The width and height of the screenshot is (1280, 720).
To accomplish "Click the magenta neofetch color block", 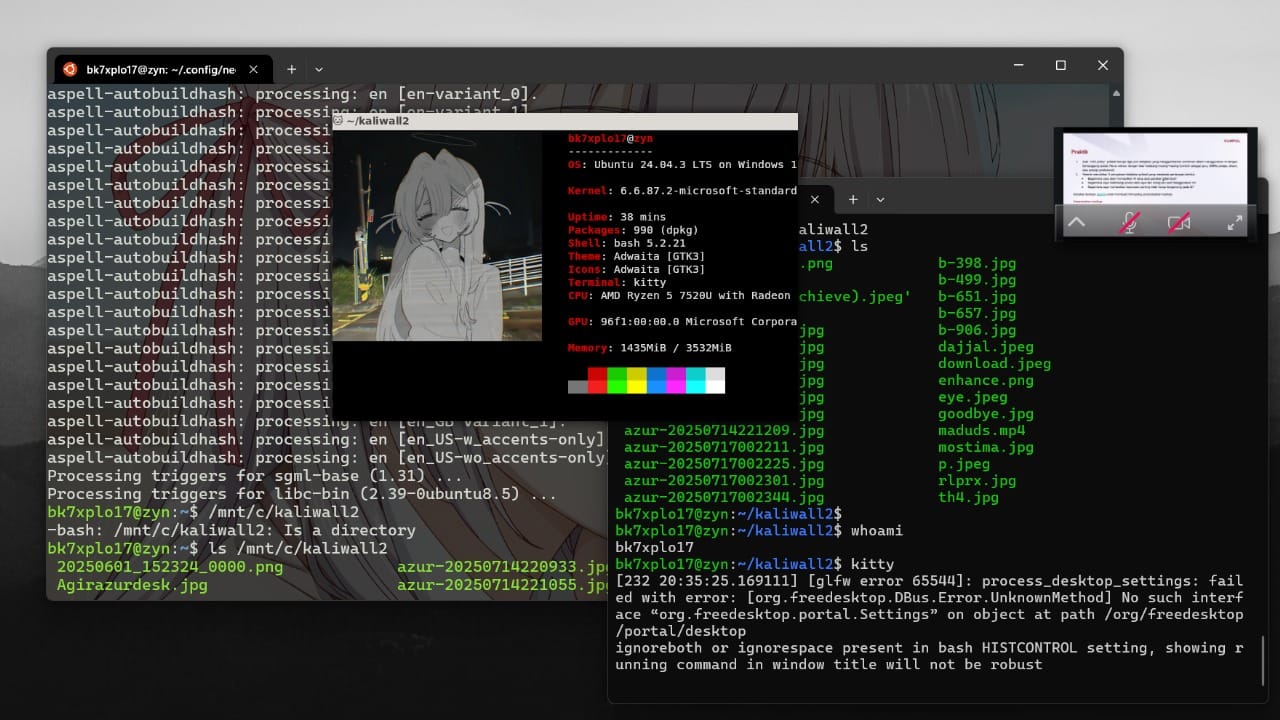I will click(x=676, y=380).
